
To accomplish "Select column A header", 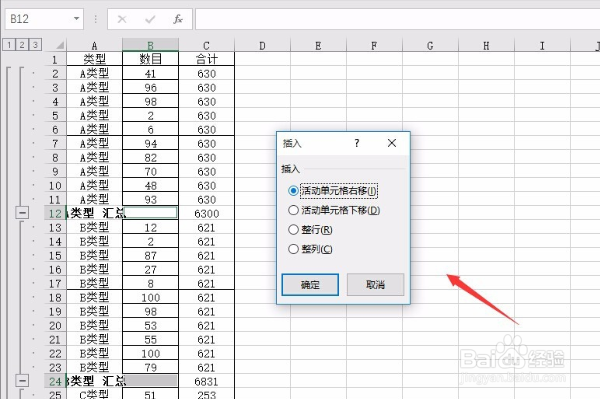I will [95, 46].
